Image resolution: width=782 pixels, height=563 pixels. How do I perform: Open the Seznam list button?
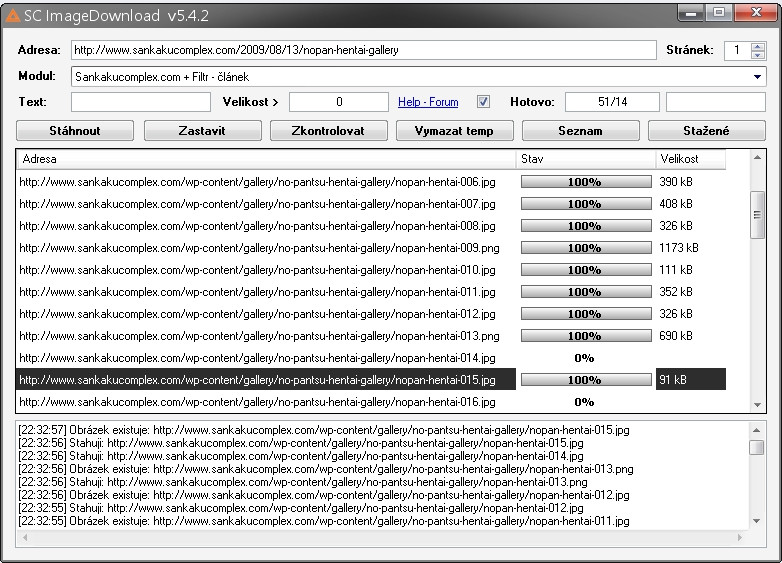(x=581, y=131)
